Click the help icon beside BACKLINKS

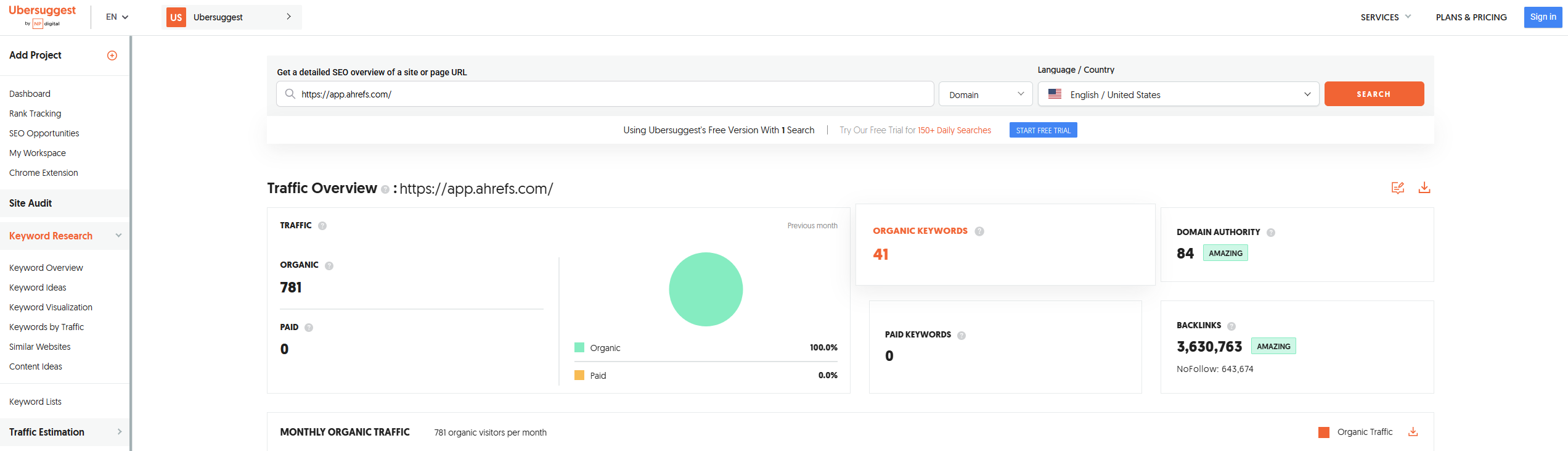(1231, 326)
